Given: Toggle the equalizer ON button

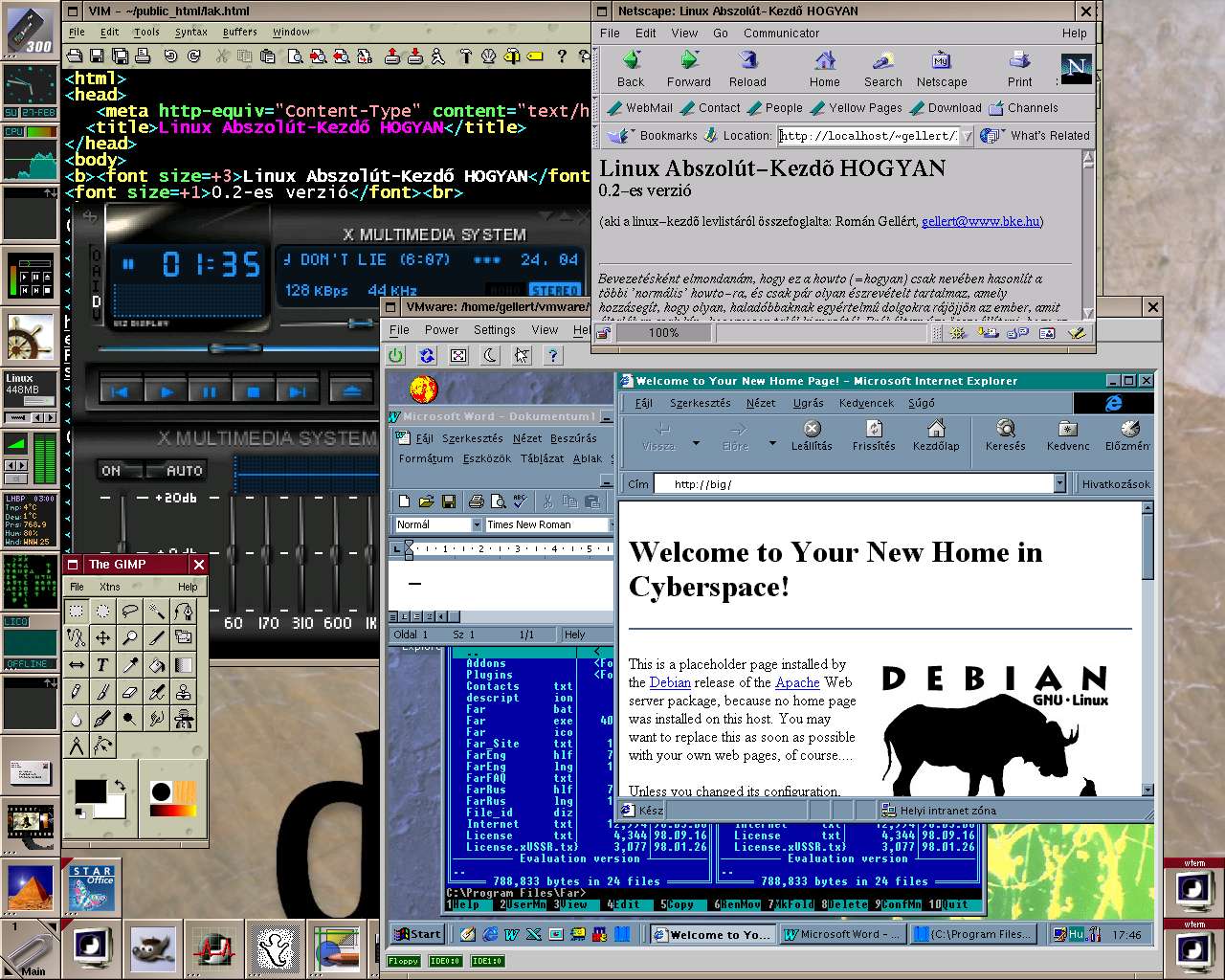Looking at the screenshot, I should [x=111, y=471].
